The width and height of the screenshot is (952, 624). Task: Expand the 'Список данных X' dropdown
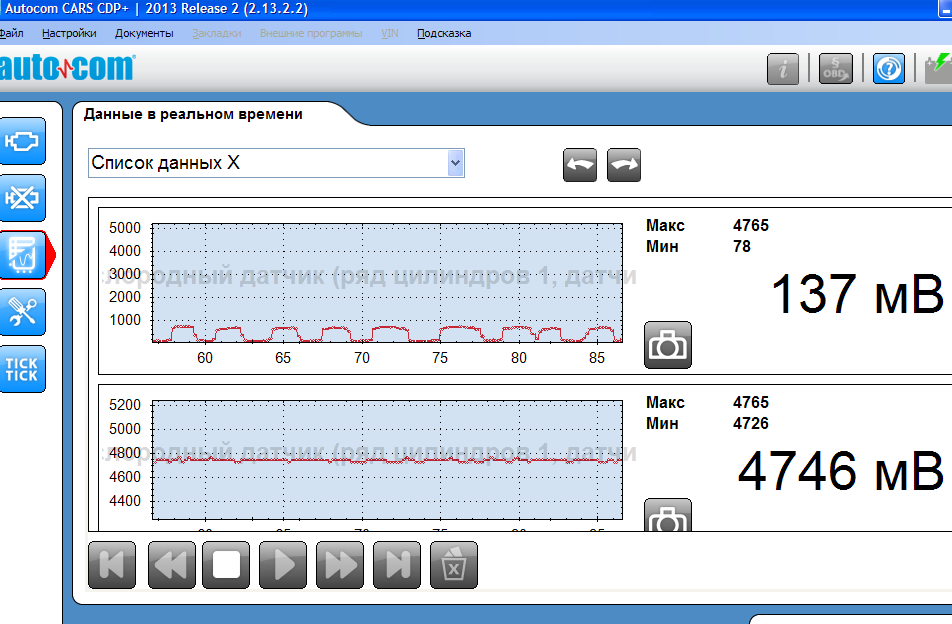click(x=456, y=162)
